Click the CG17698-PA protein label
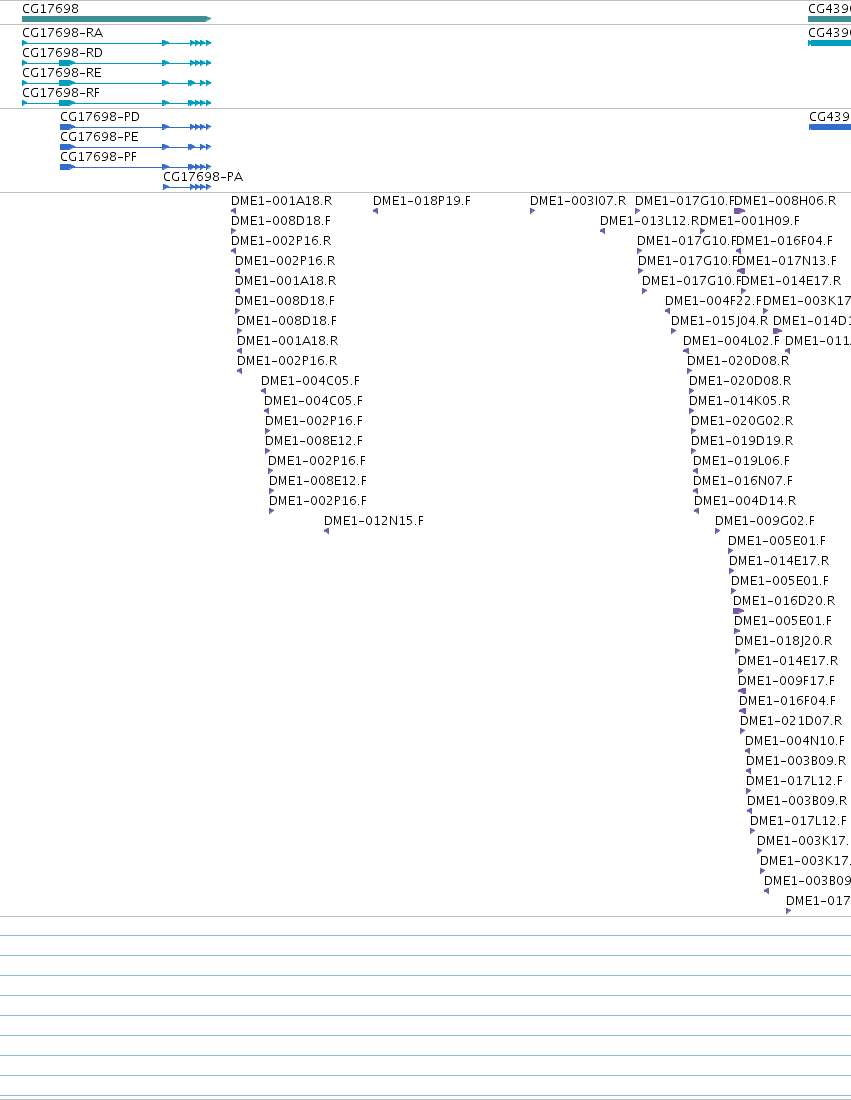This screenshot has width=851, height=1100. coord(203,177)
